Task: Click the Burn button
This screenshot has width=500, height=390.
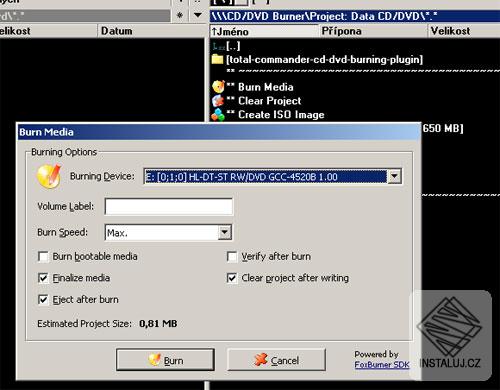Action: [165, 360]
